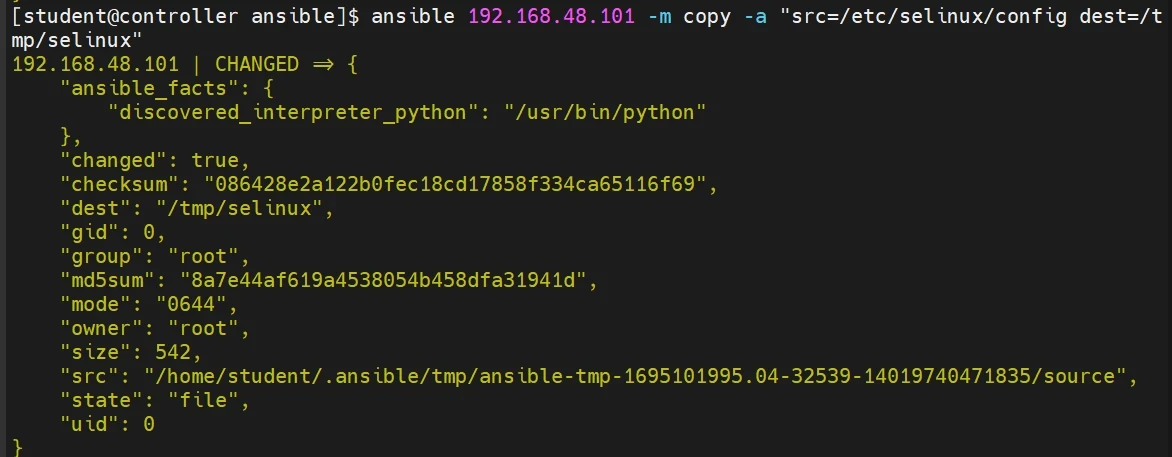The image size is (1172, 457).
Task: Click the "discovered_interpreter_python" key
Action: 288,112
